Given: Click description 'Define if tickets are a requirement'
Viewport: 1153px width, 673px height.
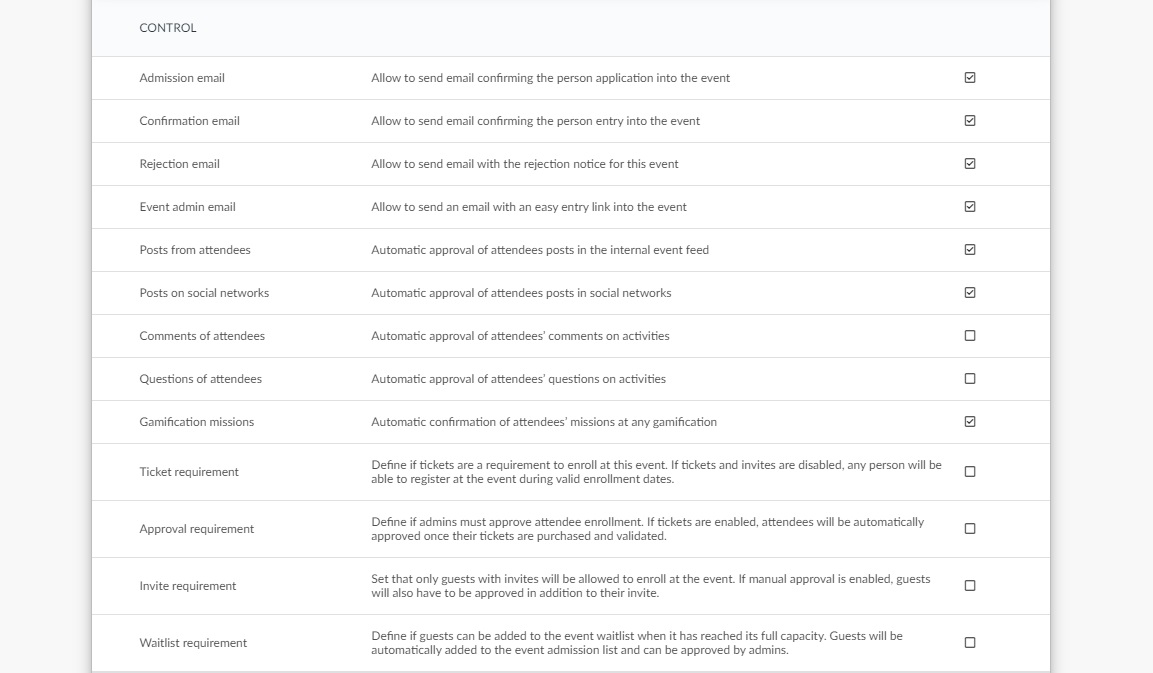Looking at the screenshot, I should (x=656, y=472).
